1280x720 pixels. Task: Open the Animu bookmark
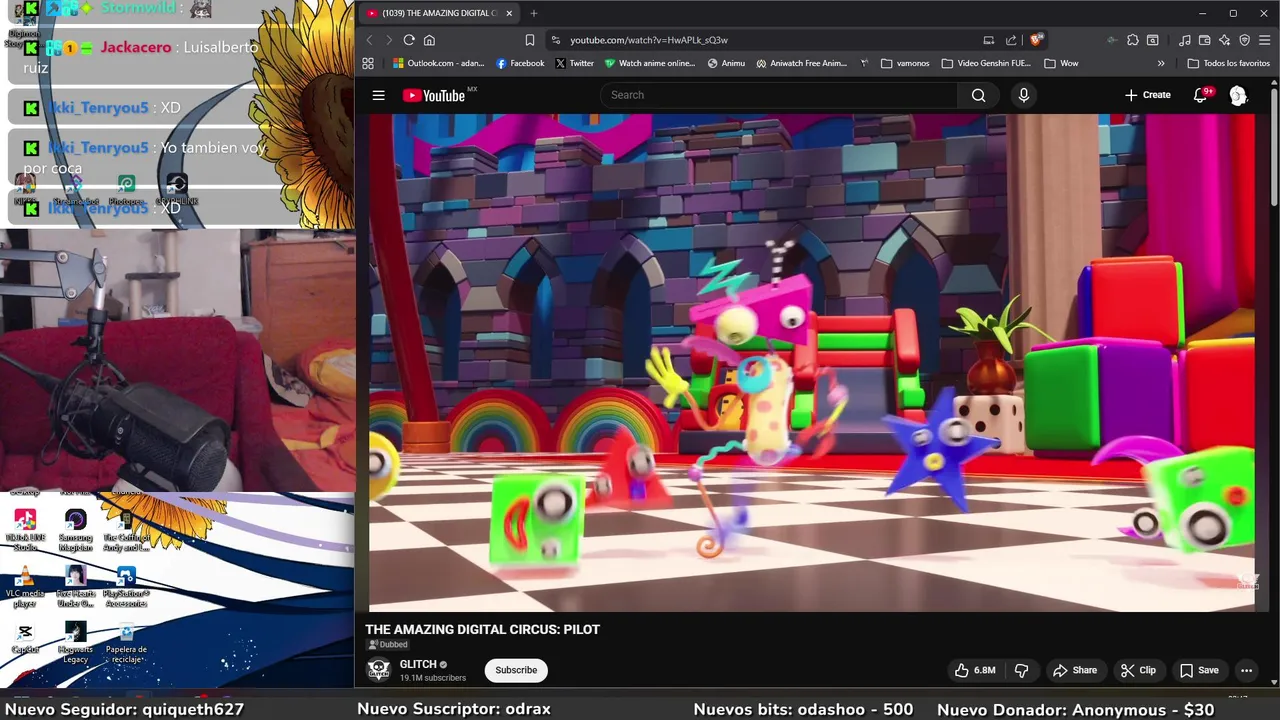(x=726, y=63)
